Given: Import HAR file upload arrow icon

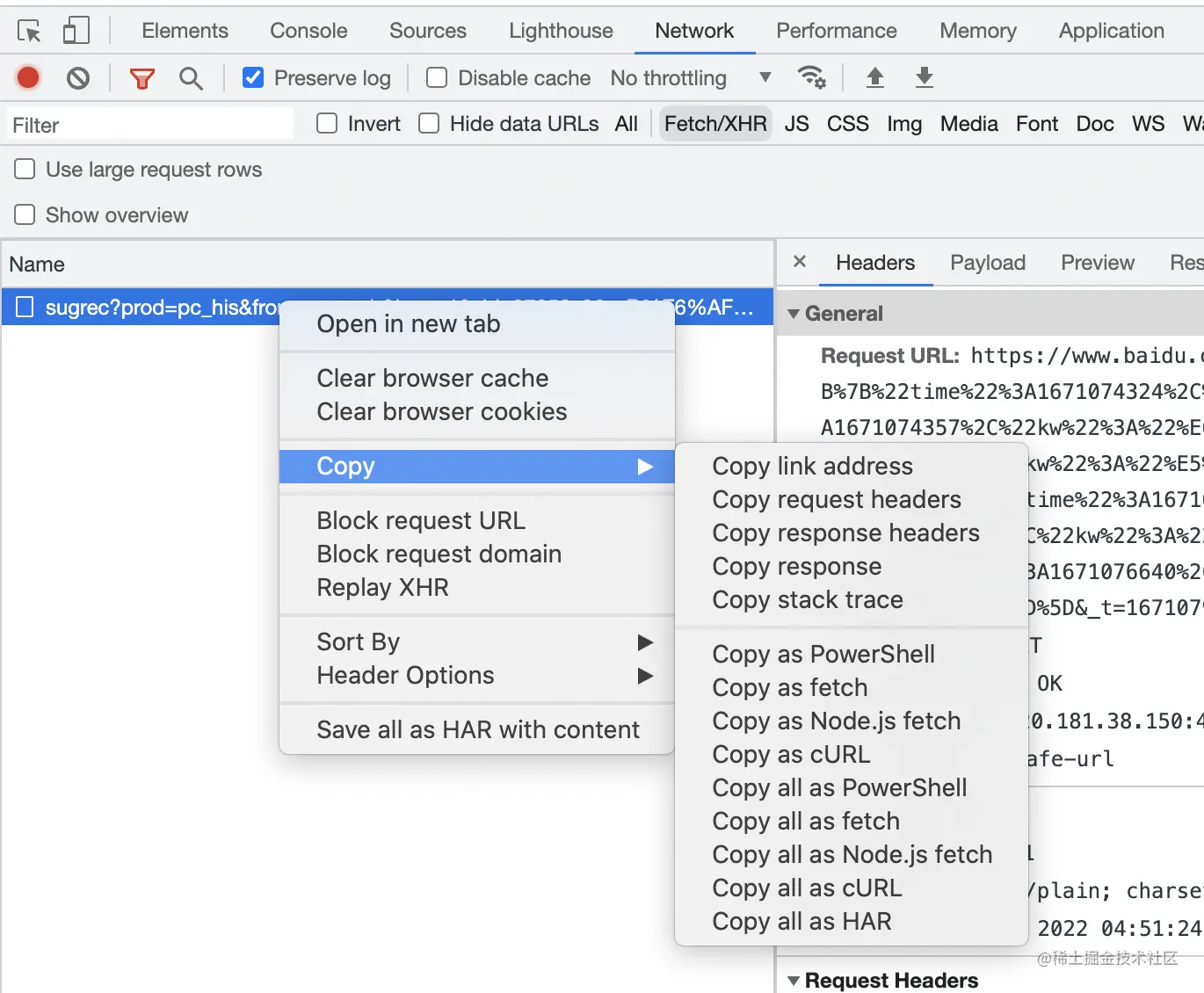Looking at the screenshot, I should pyautogui.click(x=875, y=77).
